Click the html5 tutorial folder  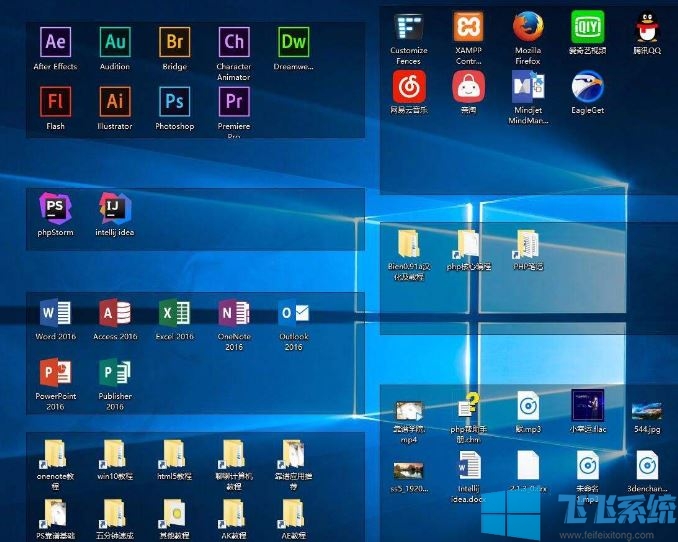174,455
